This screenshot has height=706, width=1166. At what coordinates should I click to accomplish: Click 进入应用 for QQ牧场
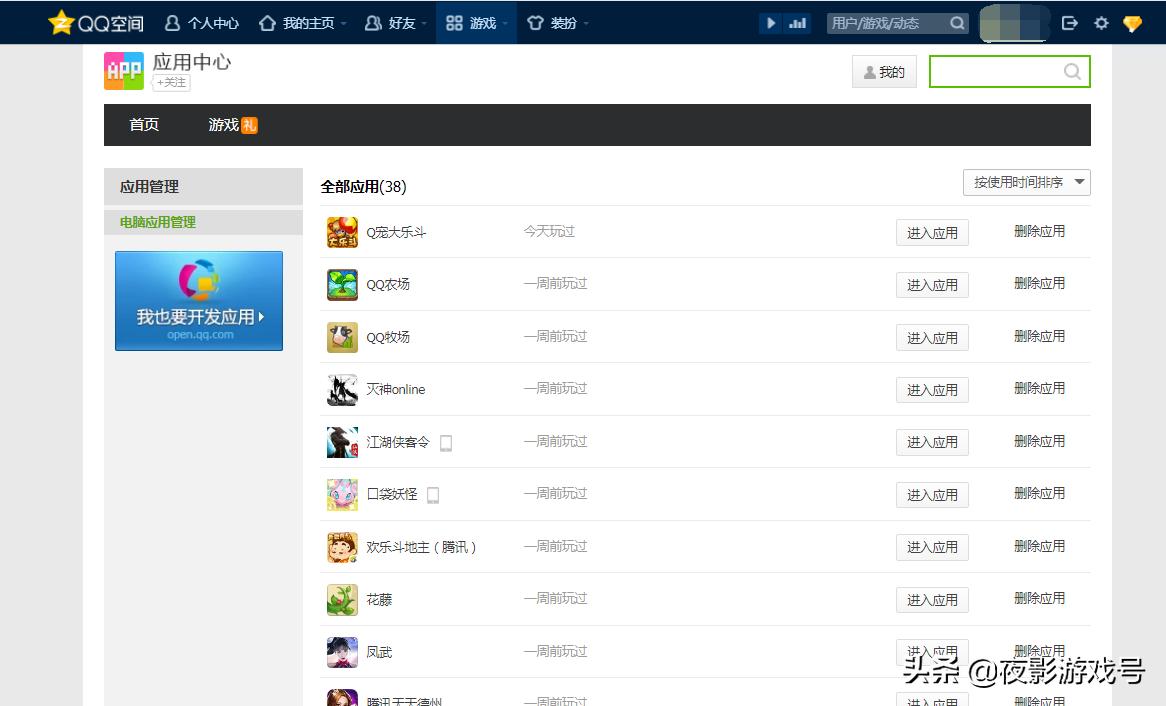(932, 338)
